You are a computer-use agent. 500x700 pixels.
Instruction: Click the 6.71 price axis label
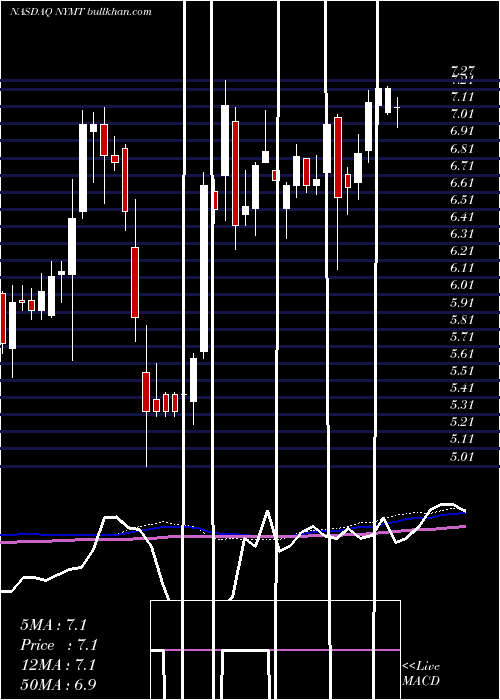coord(462,166)
